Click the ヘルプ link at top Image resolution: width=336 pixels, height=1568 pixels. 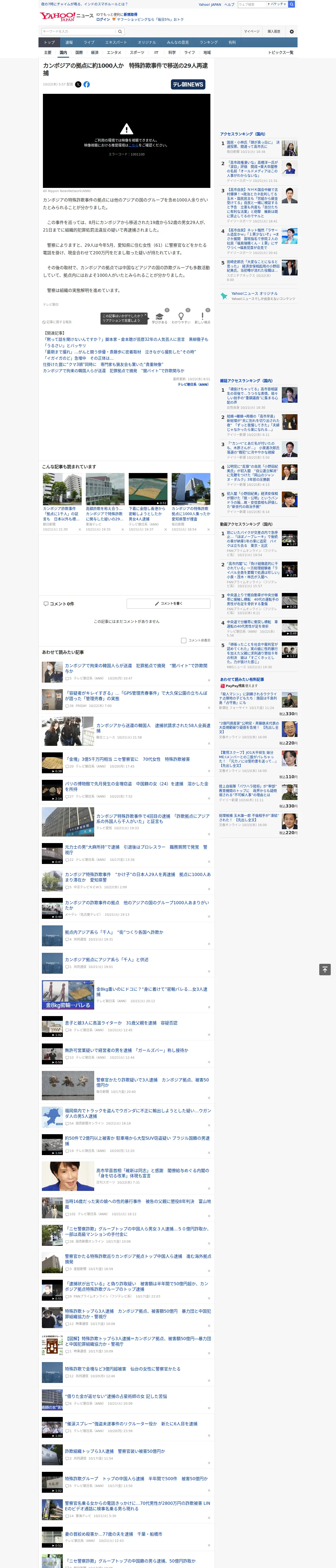point(229,4)
